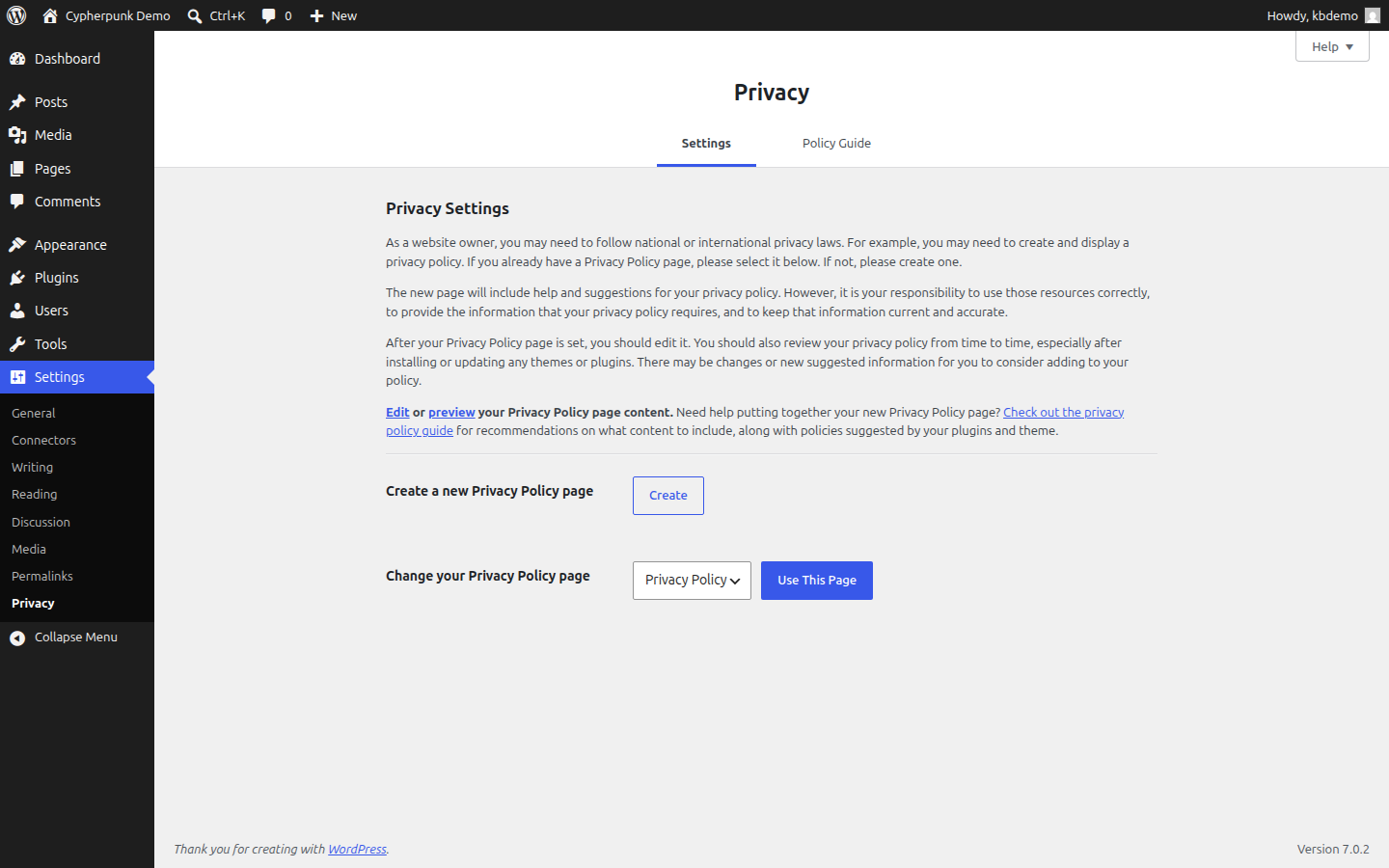
Task: Click the WordPress logo icon
Action: point(16,15)
